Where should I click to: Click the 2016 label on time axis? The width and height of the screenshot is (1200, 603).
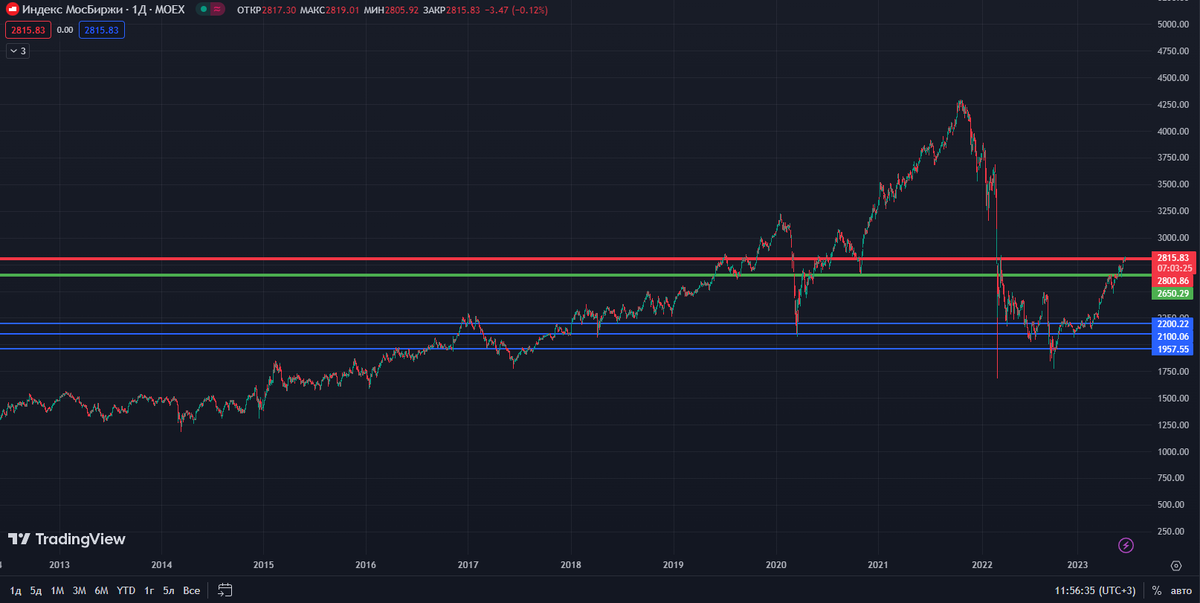pos(366,565)
